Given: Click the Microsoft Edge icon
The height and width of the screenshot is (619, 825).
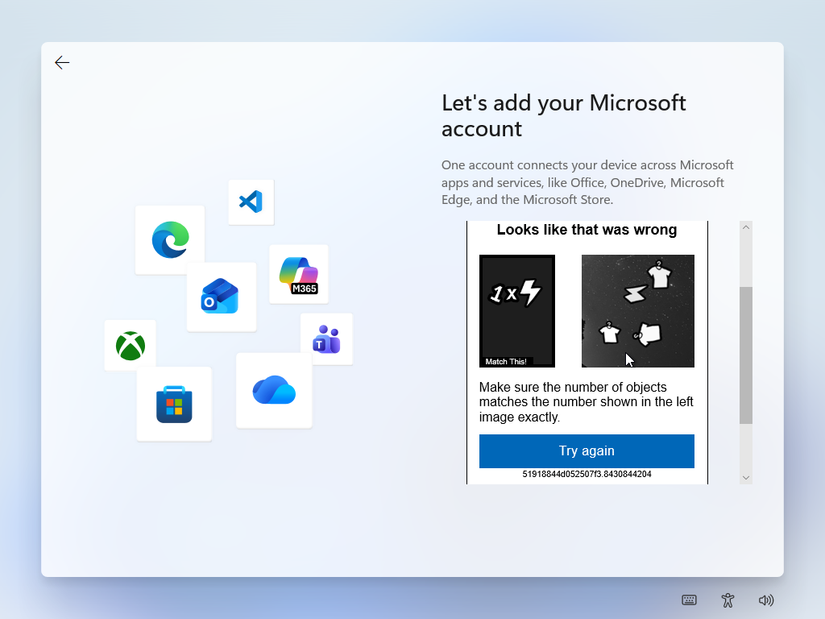Looking at the screenshot, I should pos(170,240).
